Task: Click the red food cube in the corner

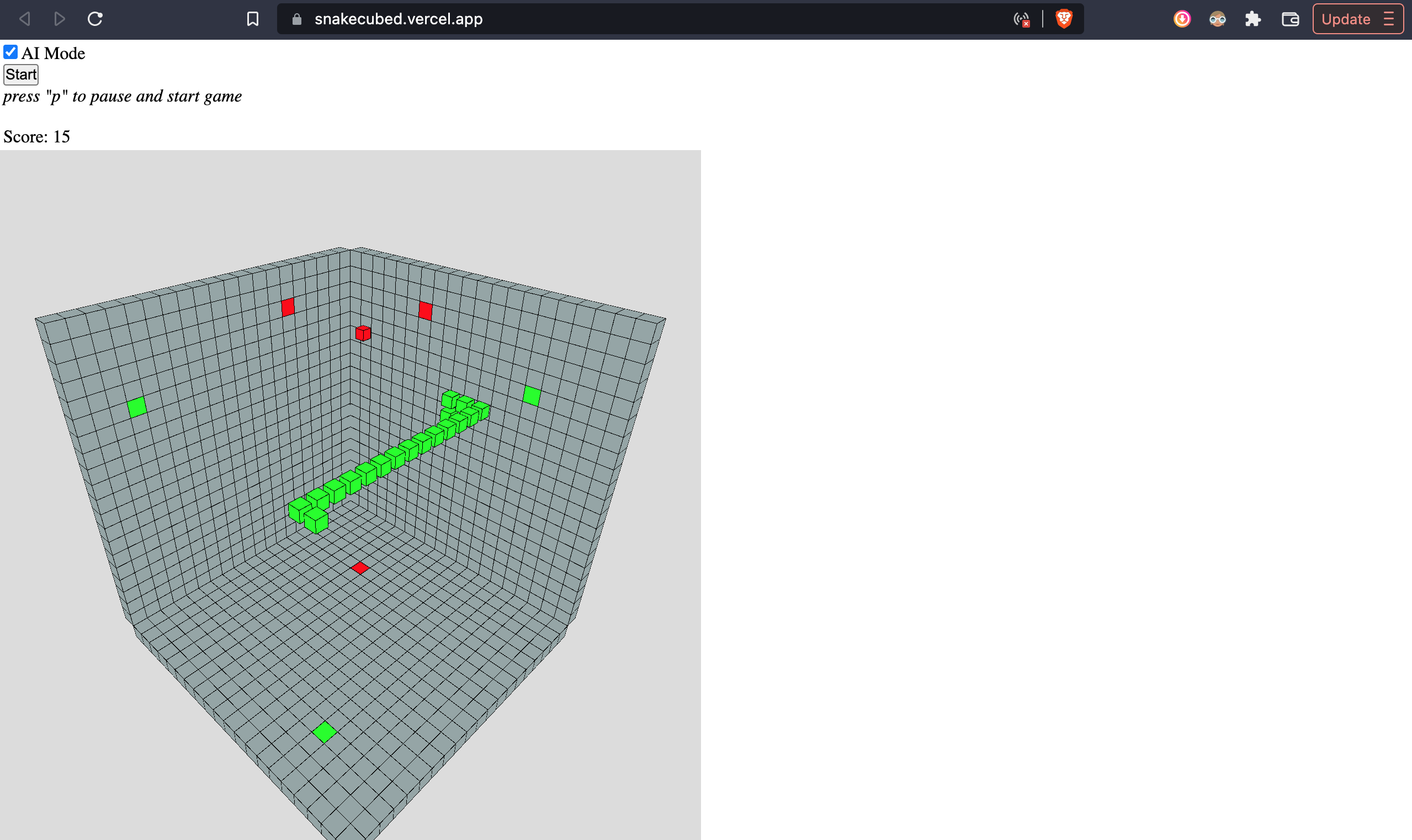Action: (x=363, y=333)
